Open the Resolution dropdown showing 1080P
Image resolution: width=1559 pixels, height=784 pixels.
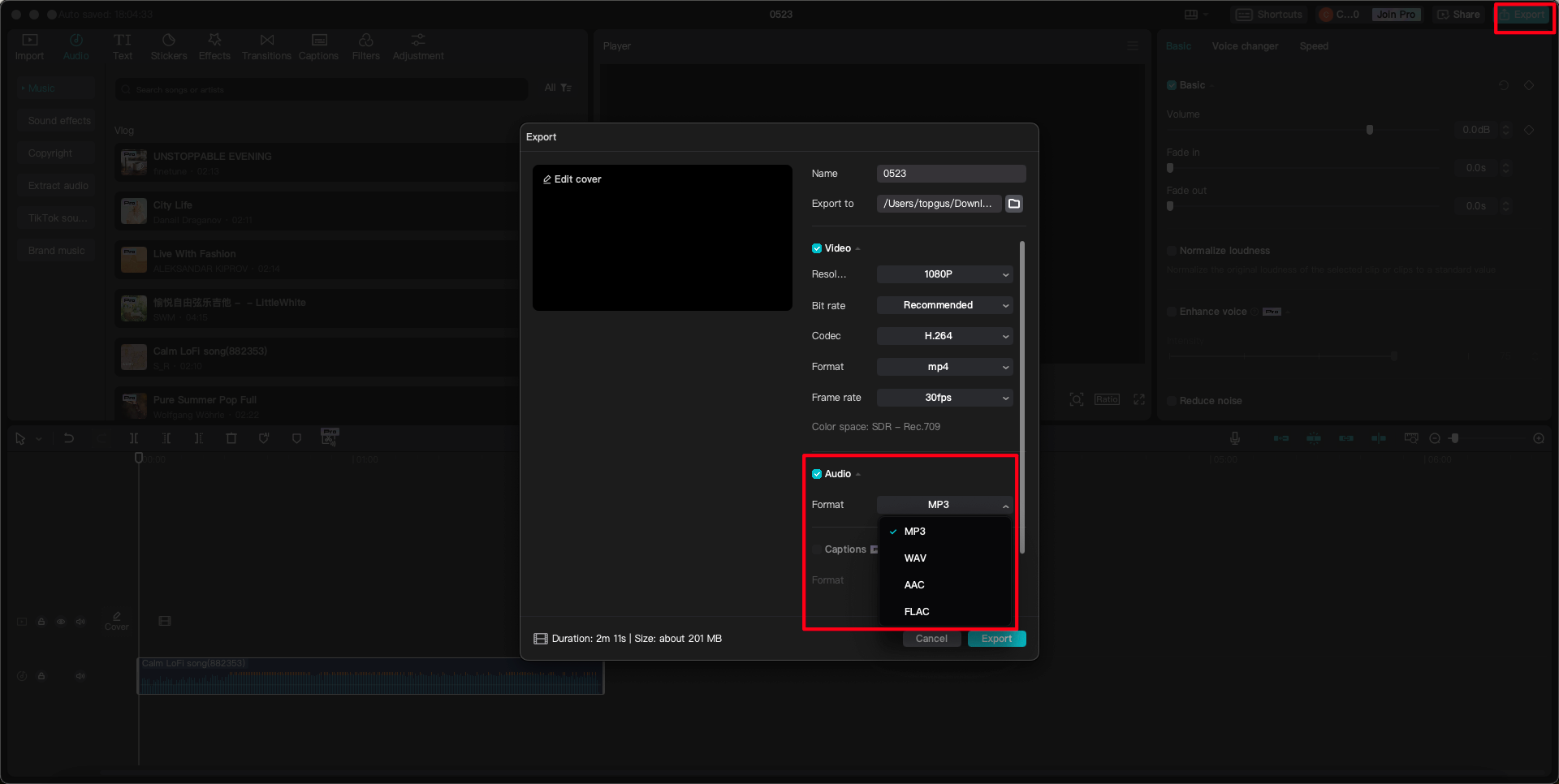[x=944, y=274]
